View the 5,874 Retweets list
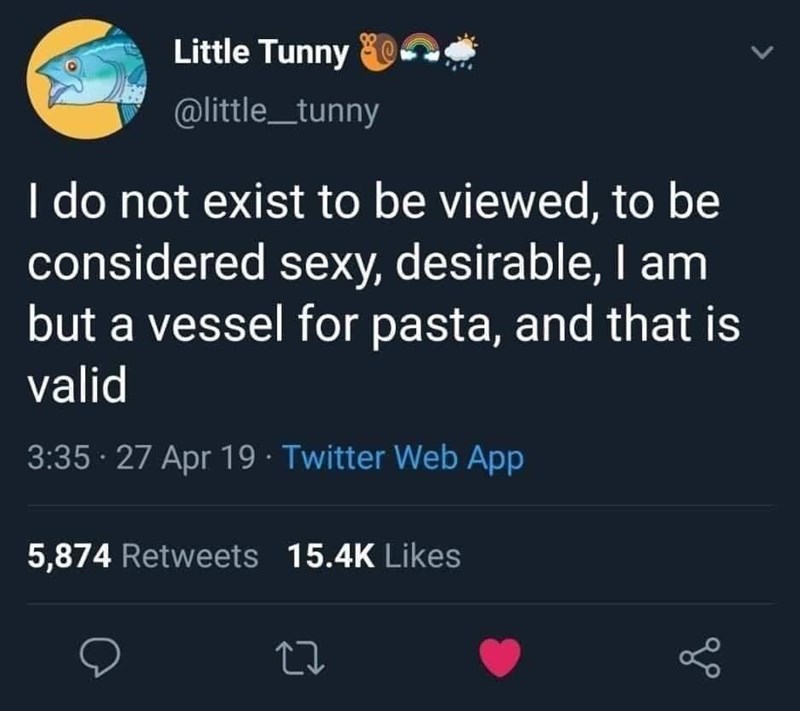Screen dimensions: 800x711 click(x=140, y=556)
